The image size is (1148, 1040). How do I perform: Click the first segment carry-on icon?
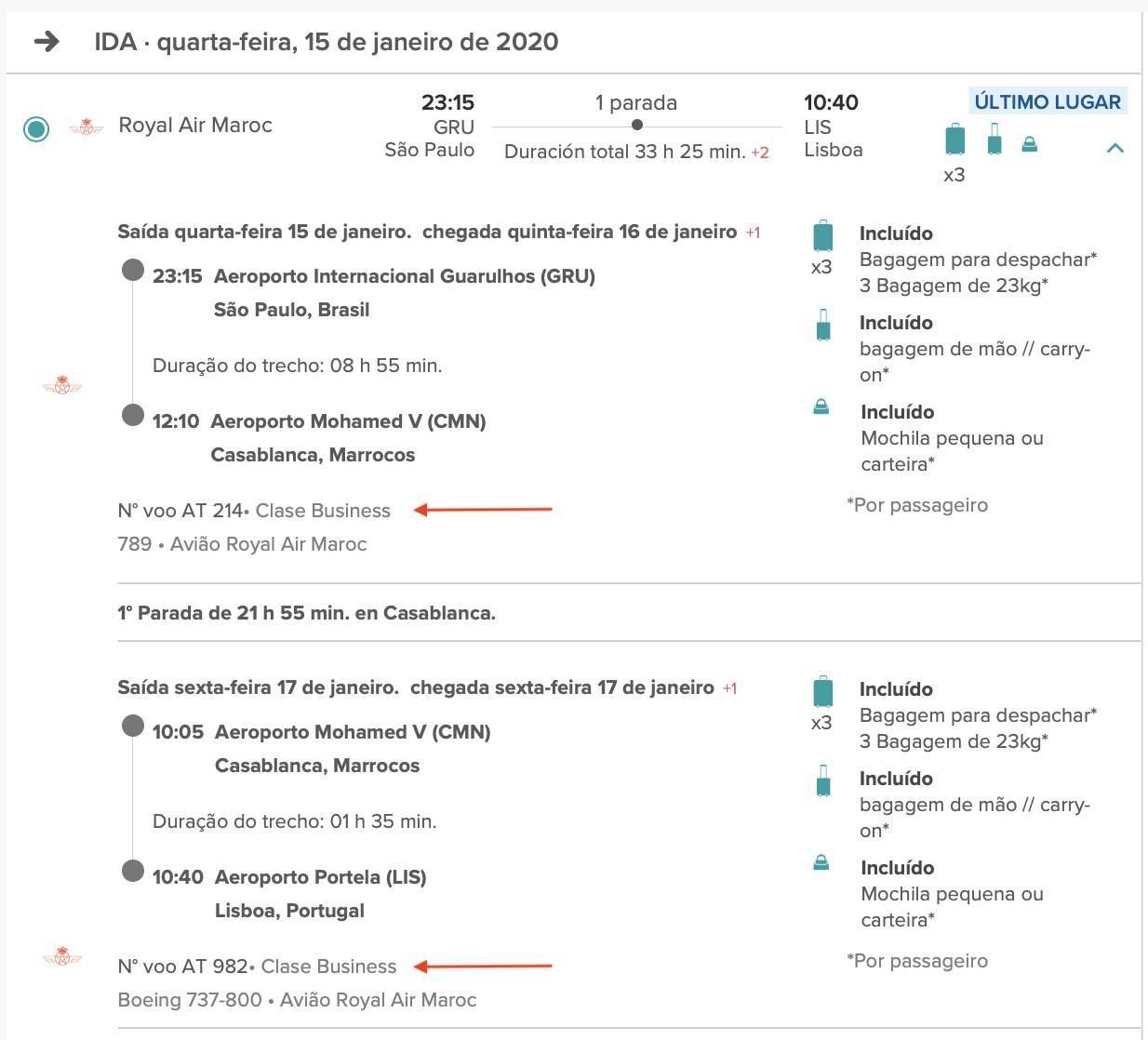(x=823, y=325)
